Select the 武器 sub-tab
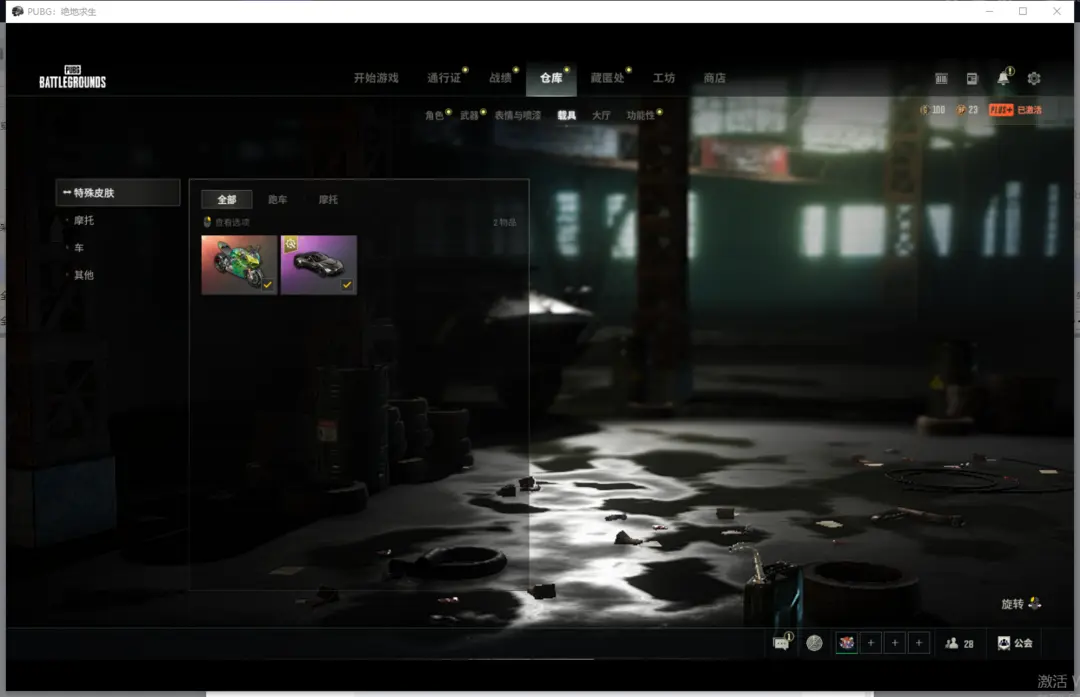This screenshot has height=697, width=1080. [x=470, y=115]
